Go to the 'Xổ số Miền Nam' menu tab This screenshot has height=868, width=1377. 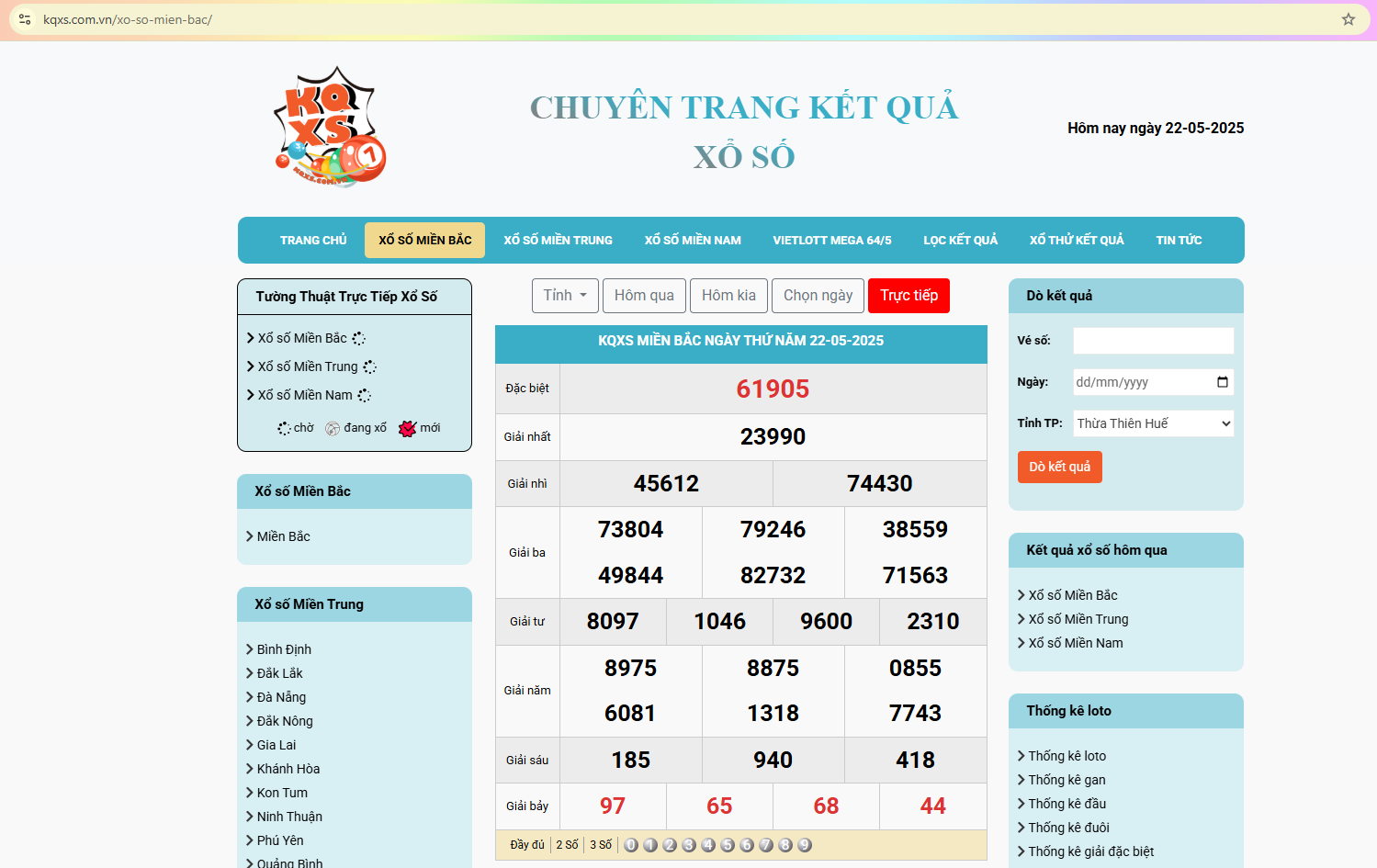[693, 241]
